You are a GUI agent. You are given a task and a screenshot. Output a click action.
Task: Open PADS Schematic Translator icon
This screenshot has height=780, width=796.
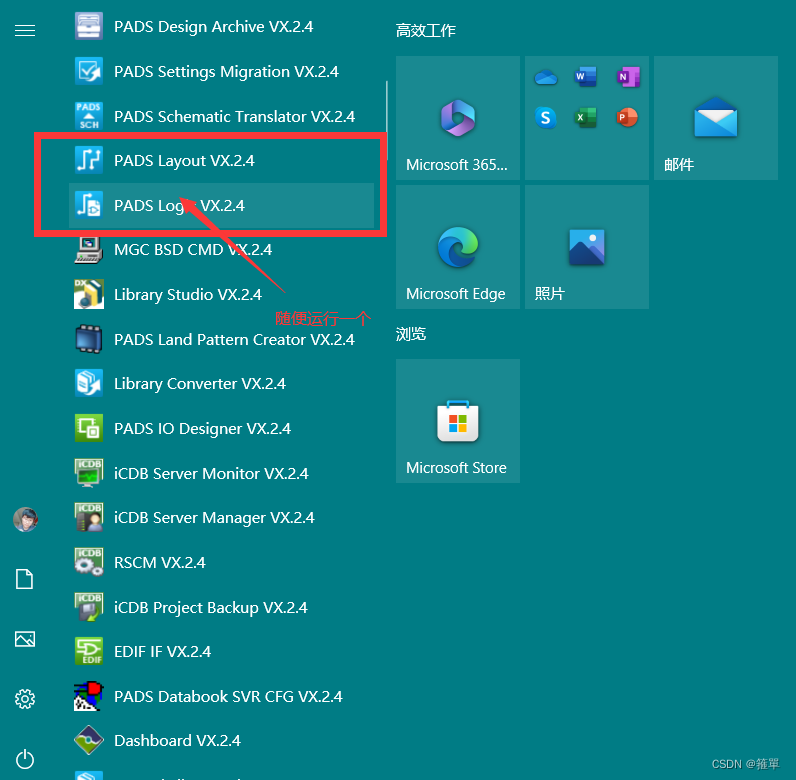coord(89,116)
